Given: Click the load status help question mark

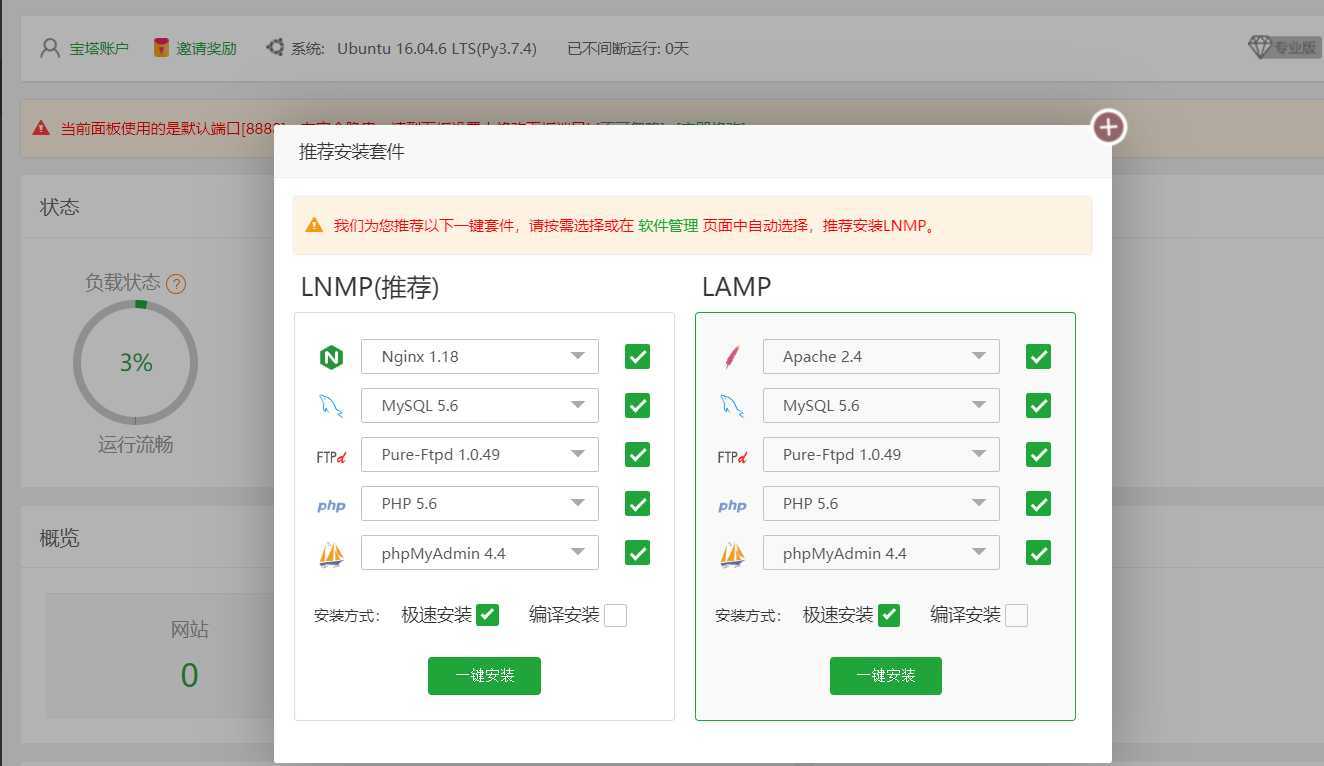Looking at the screenshot, I should (x=176, y=284).
